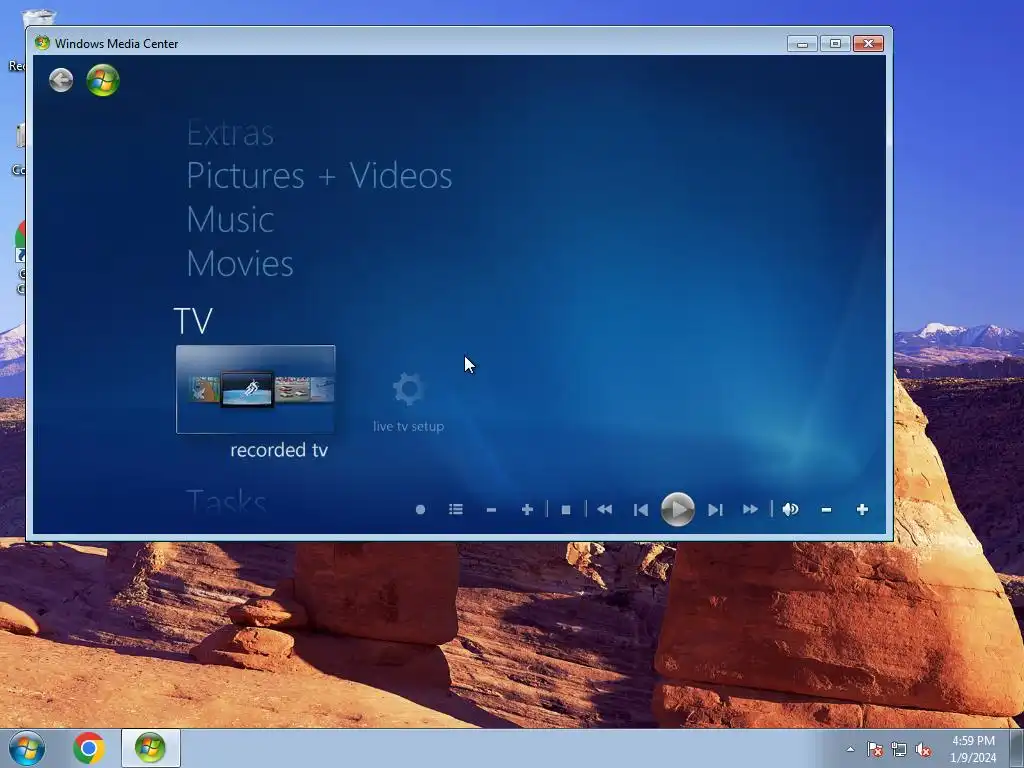Screen dimensions: 1024x768
Task: Click the skip forward button
Action: pos(715,509)
